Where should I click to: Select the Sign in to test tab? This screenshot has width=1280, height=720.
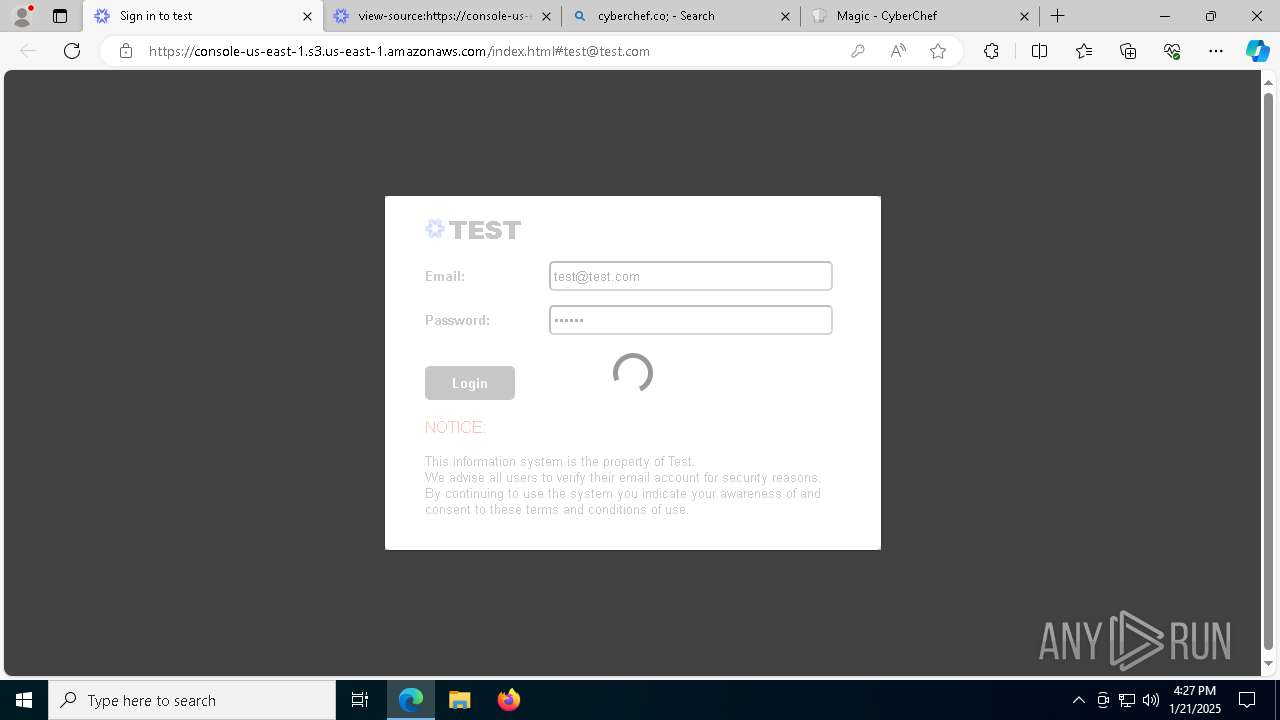pyautogui.click(x=203, y=16)
